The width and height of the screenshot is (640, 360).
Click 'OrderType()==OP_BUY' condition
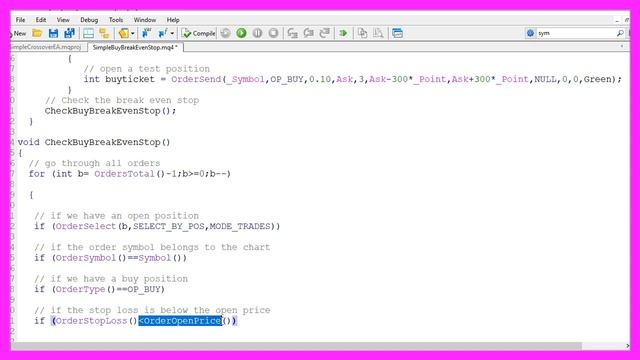click(x=108, y=289)
